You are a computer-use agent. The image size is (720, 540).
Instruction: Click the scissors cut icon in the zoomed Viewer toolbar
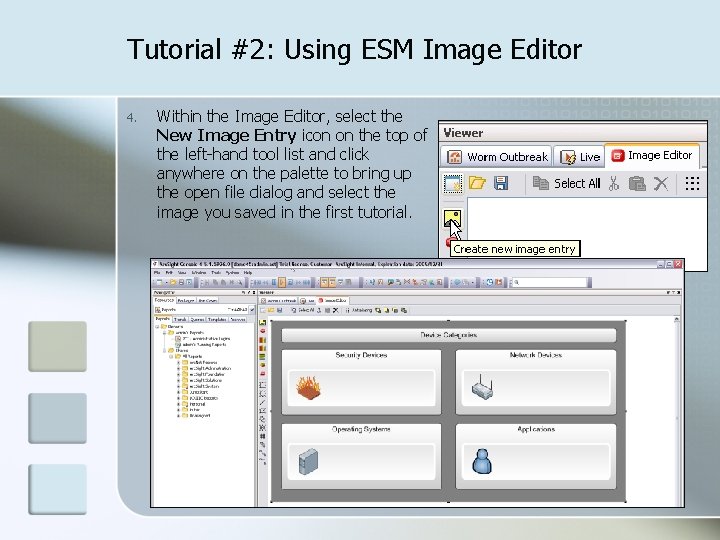tap(614, 183)
